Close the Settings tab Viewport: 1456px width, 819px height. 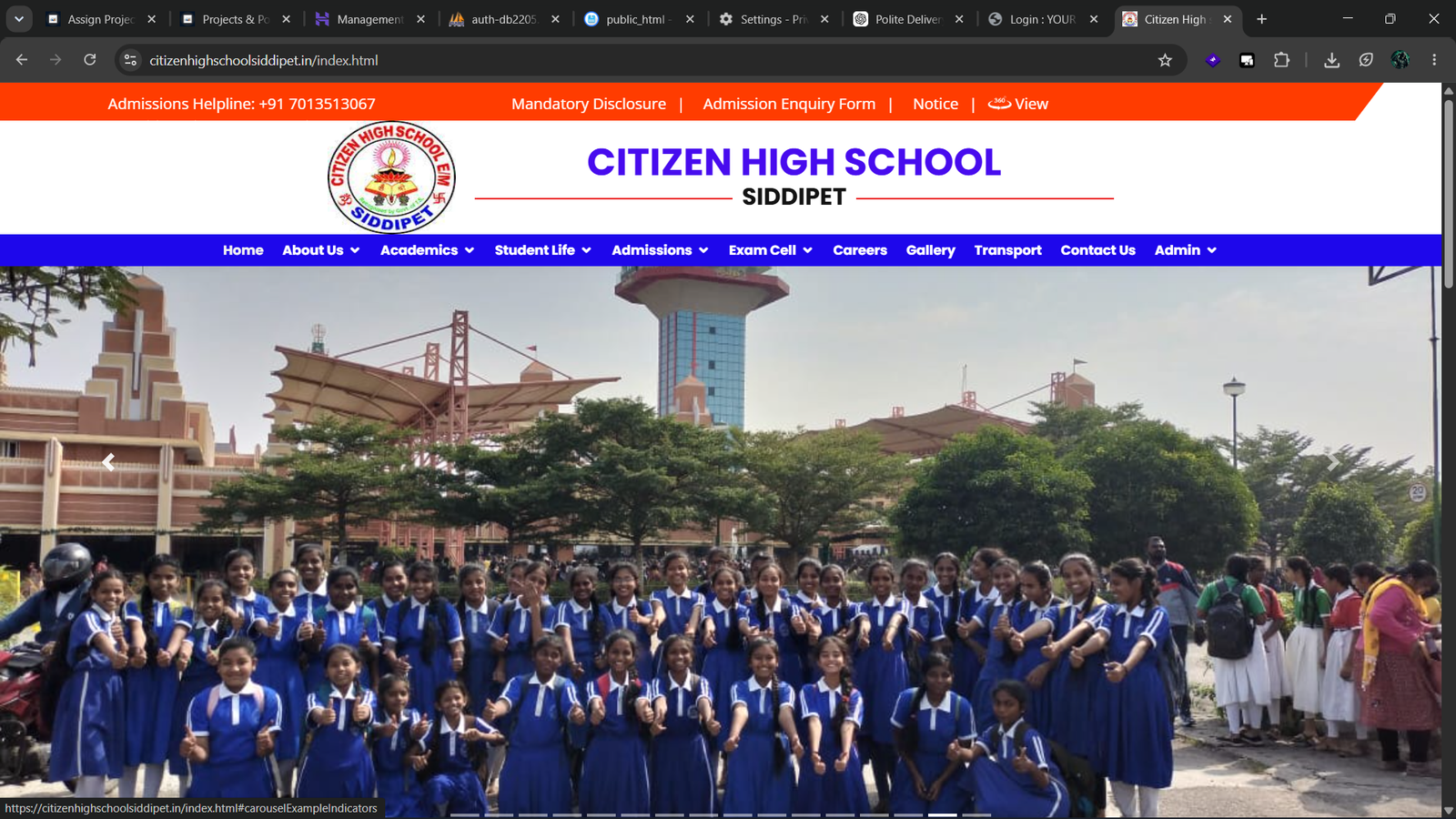tap(824, 19)
